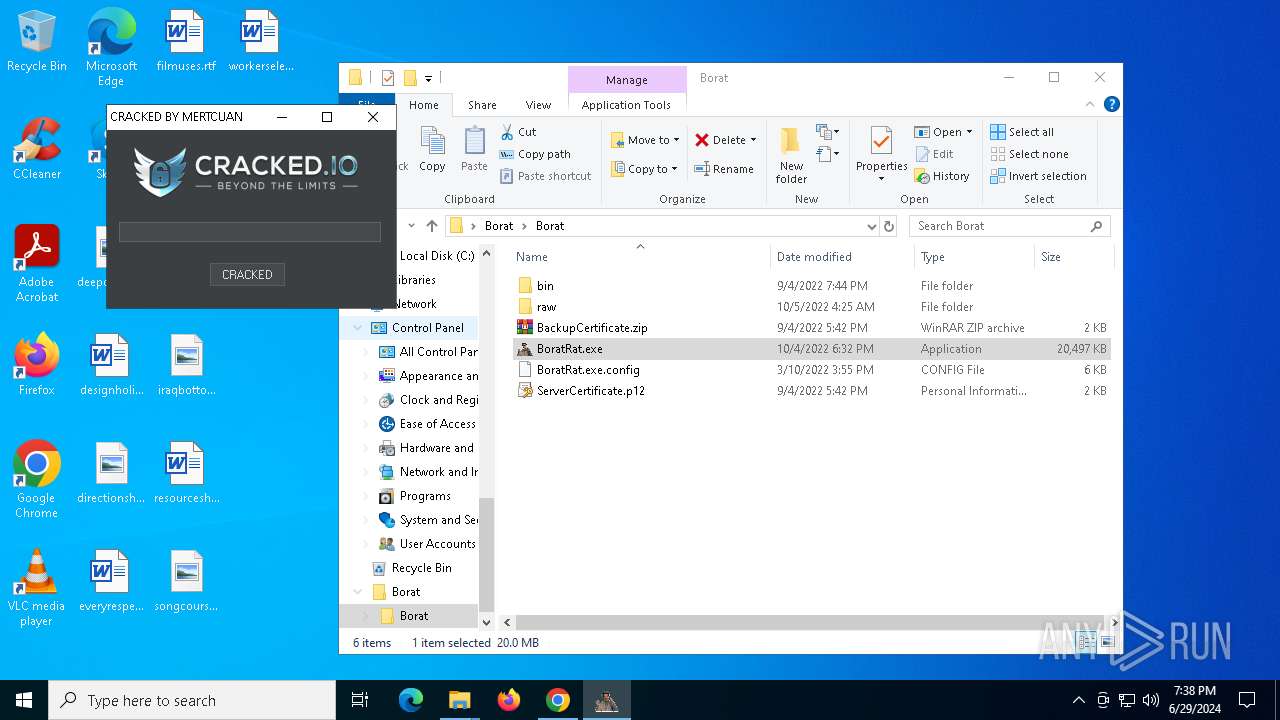Click the Search Borat box
Viewport: 1280px width, 720px height.
(x=1009, y=226)
